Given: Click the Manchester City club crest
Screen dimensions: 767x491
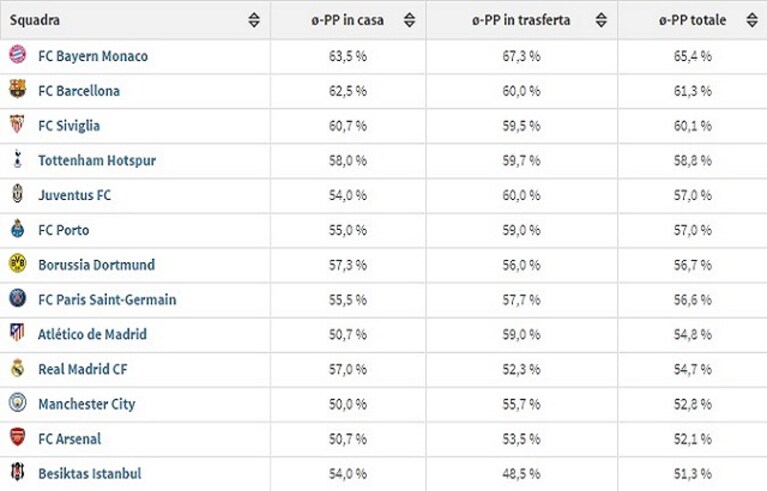Looking at the screenshot, I should coord(18,402).
